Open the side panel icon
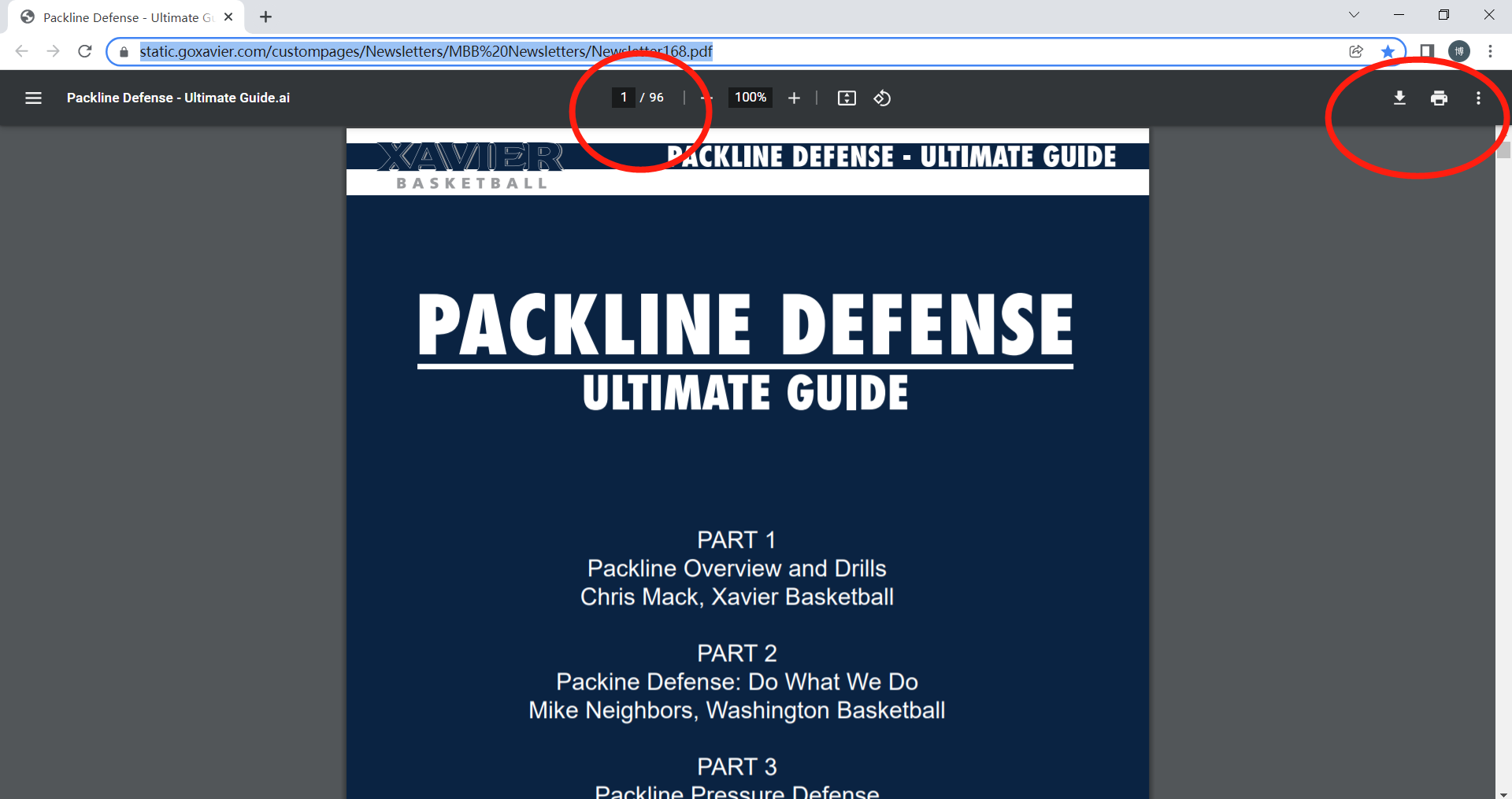The height and width of the screenshot is (799, 1512). pos(1427,51)
